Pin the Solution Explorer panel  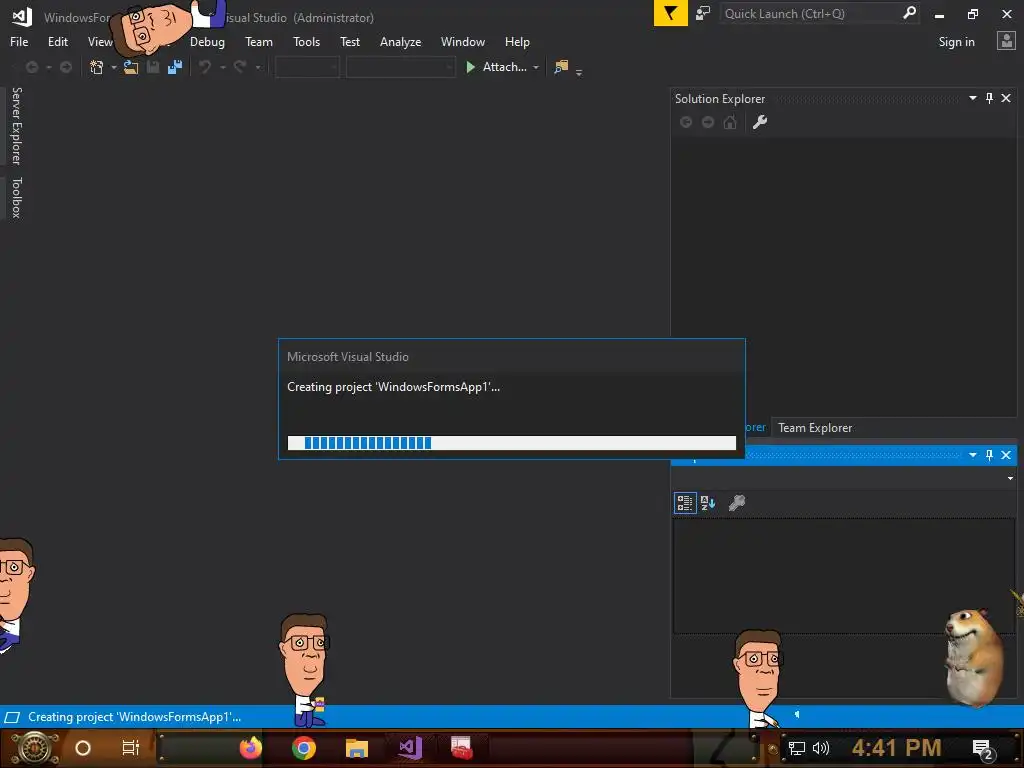(x=989, y=98)
